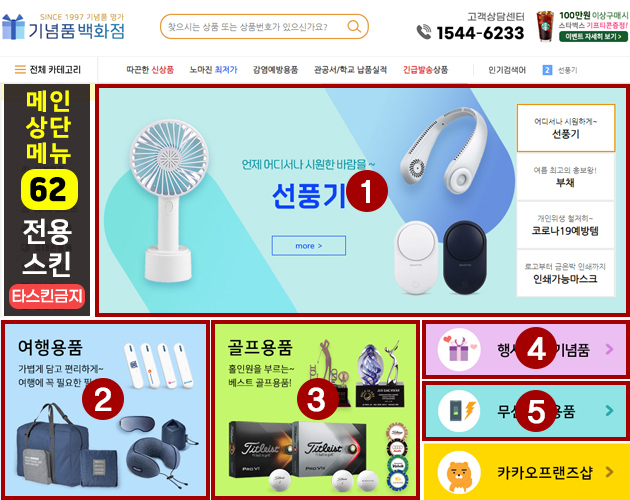Click the 'more >' button on banner

[x=309, y=246]
